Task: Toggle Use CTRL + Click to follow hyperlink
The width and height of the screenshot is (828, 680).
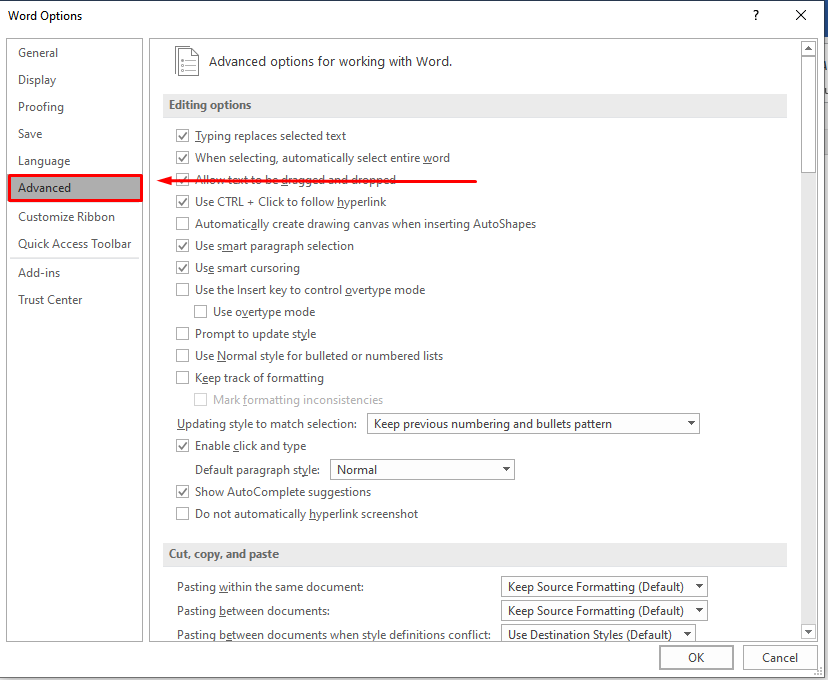Action: [183, 202]
